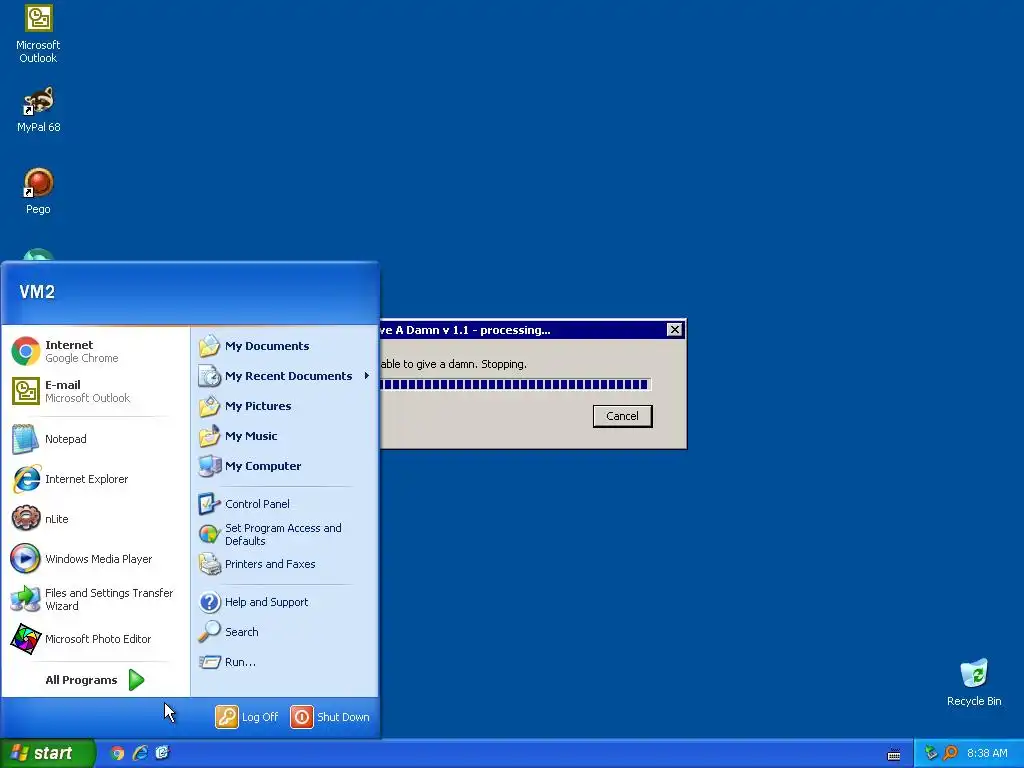Open Printers and Faxes
The height and width of the screenshot is (768, 1024).
284,564
